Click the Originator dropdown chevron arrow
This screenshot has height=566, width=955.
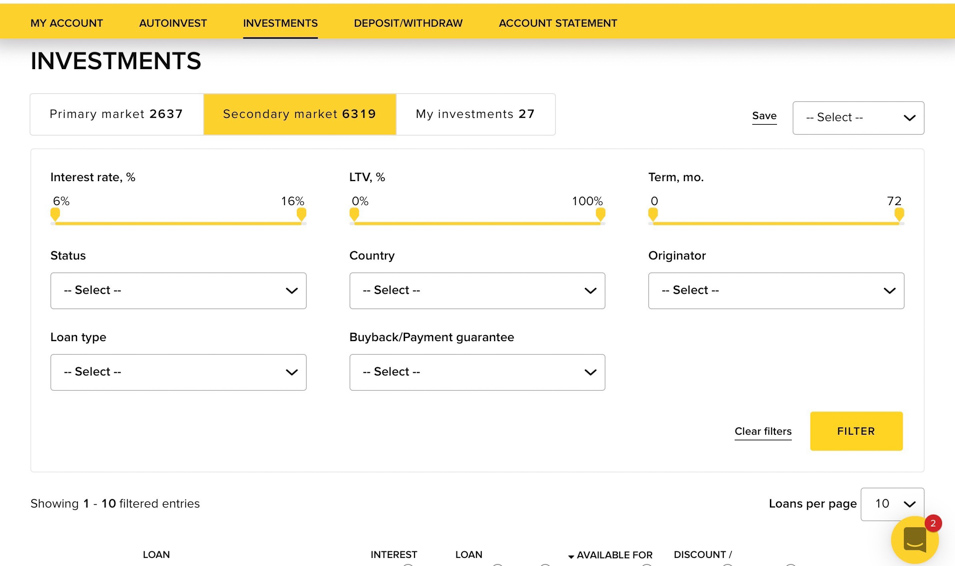coord(888,291)
